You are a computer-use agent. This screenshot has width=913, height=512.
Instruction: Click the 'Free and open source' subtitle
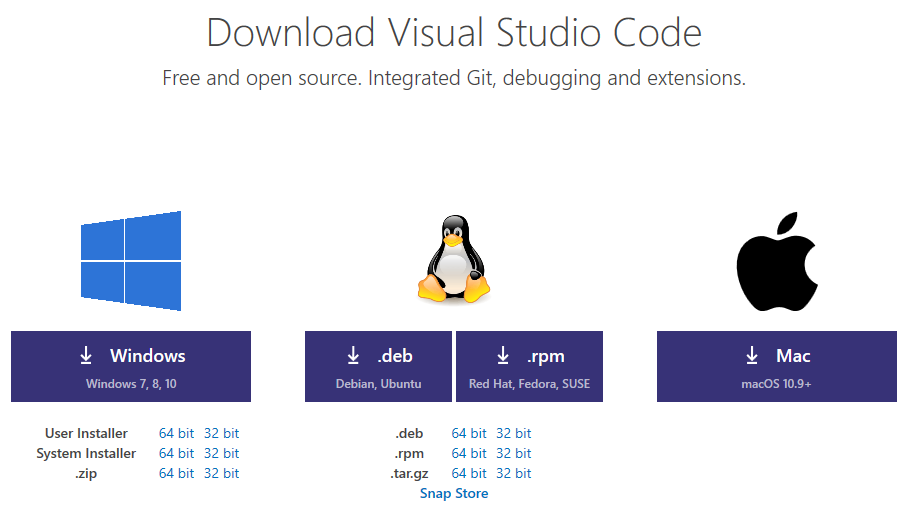tap(454, 78)
